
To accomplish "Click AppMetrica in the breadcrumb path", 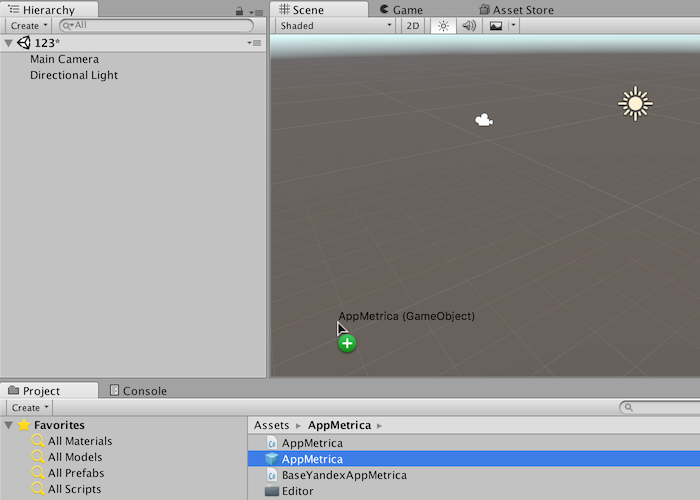I will tap(339, 425).
